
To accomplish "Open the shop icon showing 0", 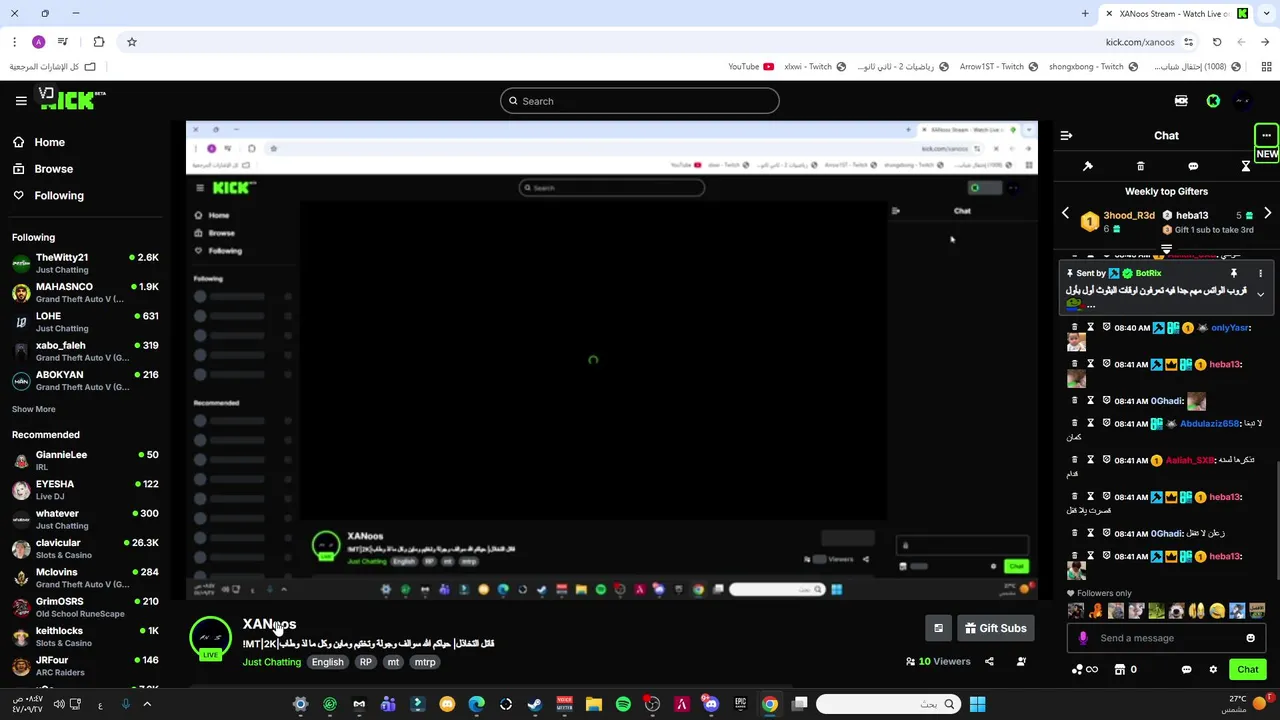I will pos(1125,670).
